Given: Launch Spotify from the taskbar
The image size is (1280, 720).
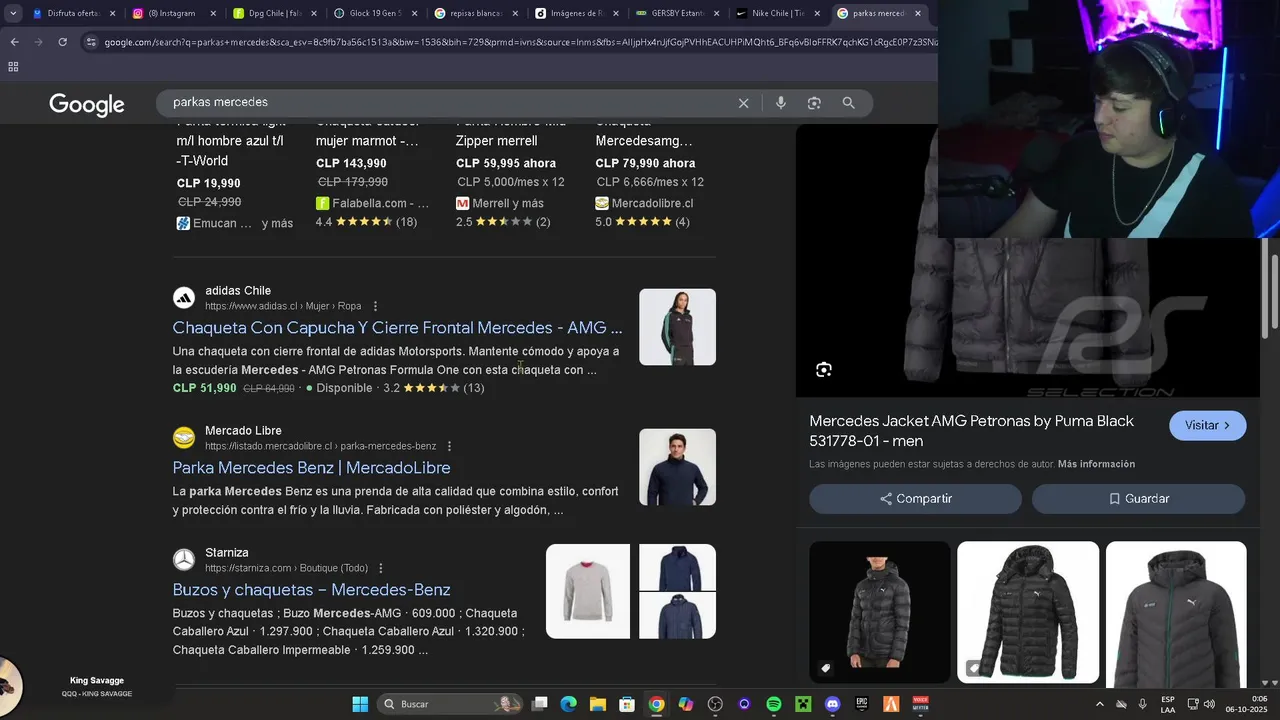Looking at the screenshot, I should point(774,704).
